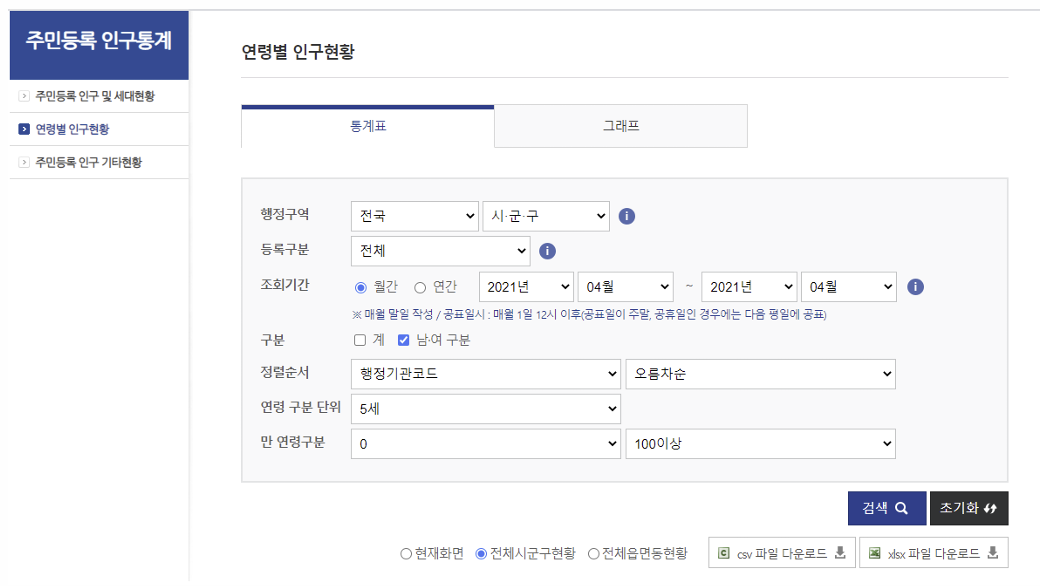Open 오름차순 sort order dropdown
The width and height of the screenshot is (1040, 586).
[761, 374]
